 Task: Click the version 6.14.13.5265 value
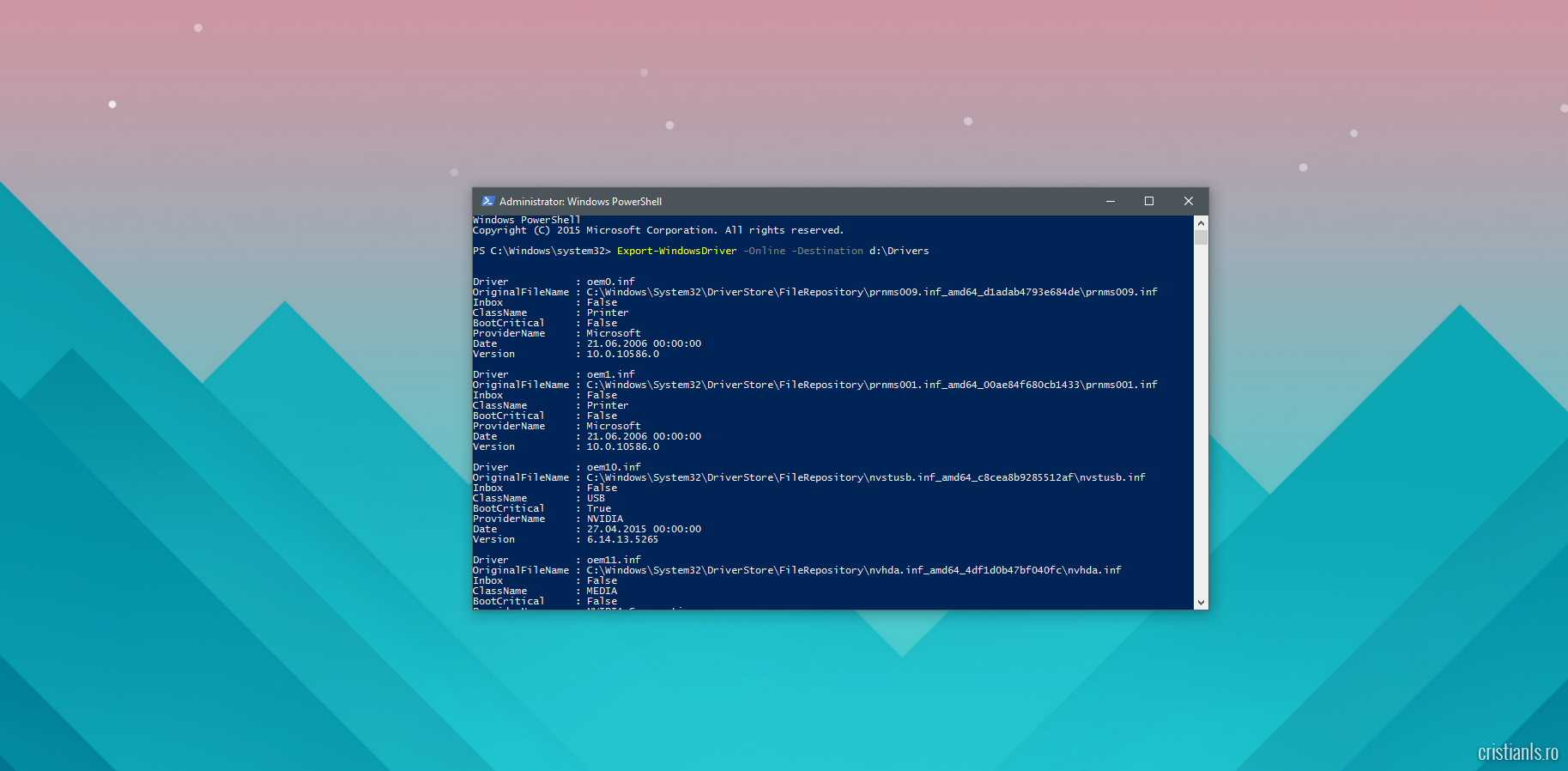(x=622, y=539)
